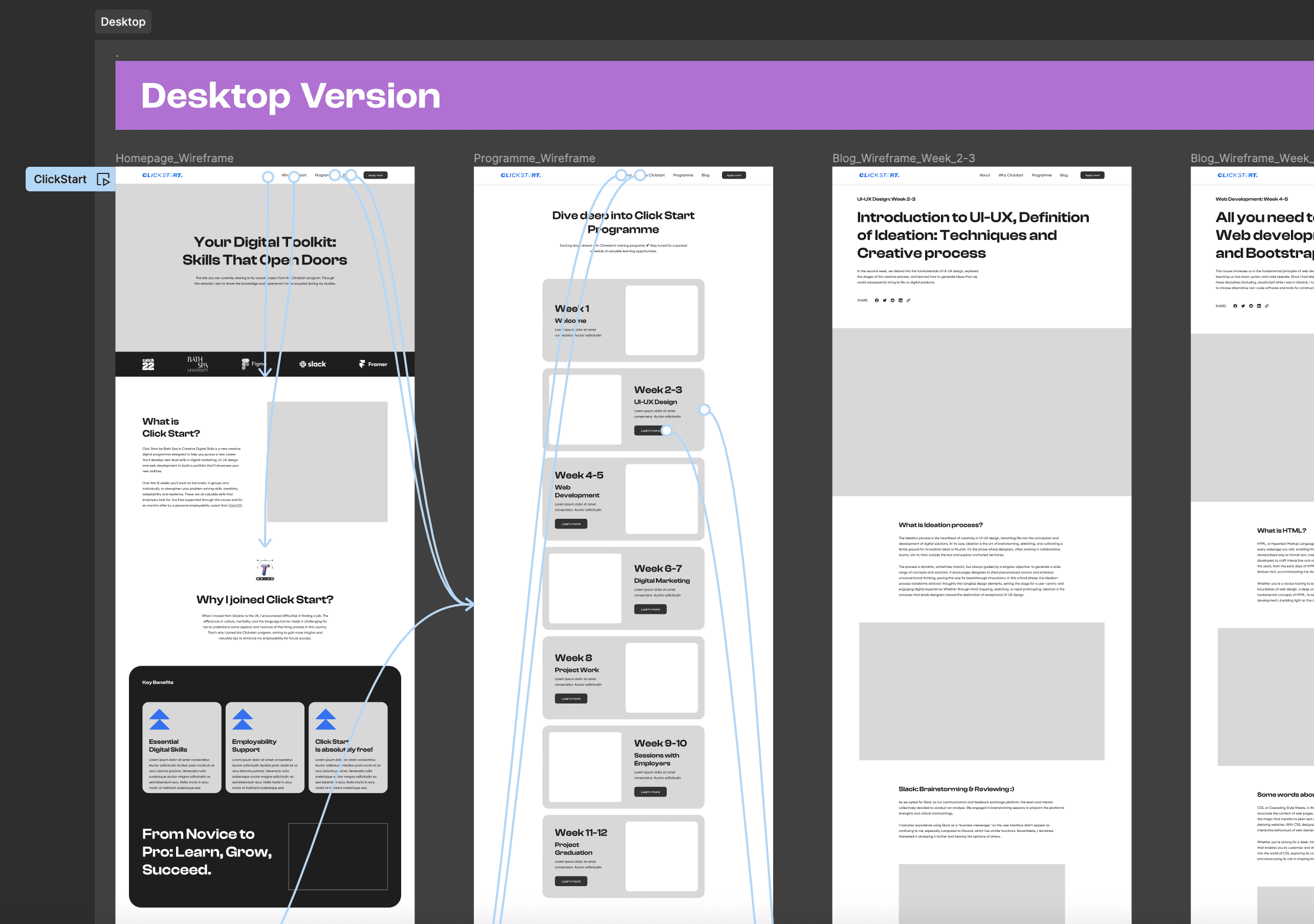Click the link share icon in Blog Week 4-5
This screenshot has height=924, width=1314.
pos(1267,306)
